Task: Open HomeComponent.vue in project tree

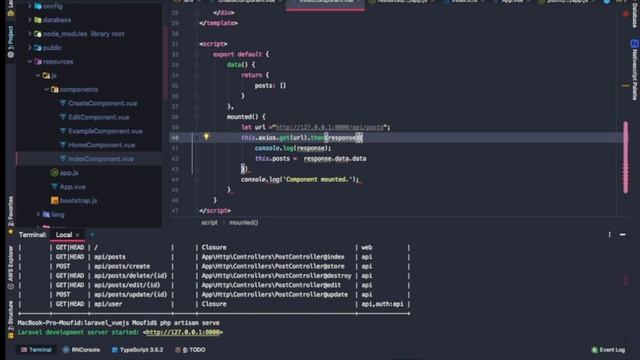Action: 101,145
